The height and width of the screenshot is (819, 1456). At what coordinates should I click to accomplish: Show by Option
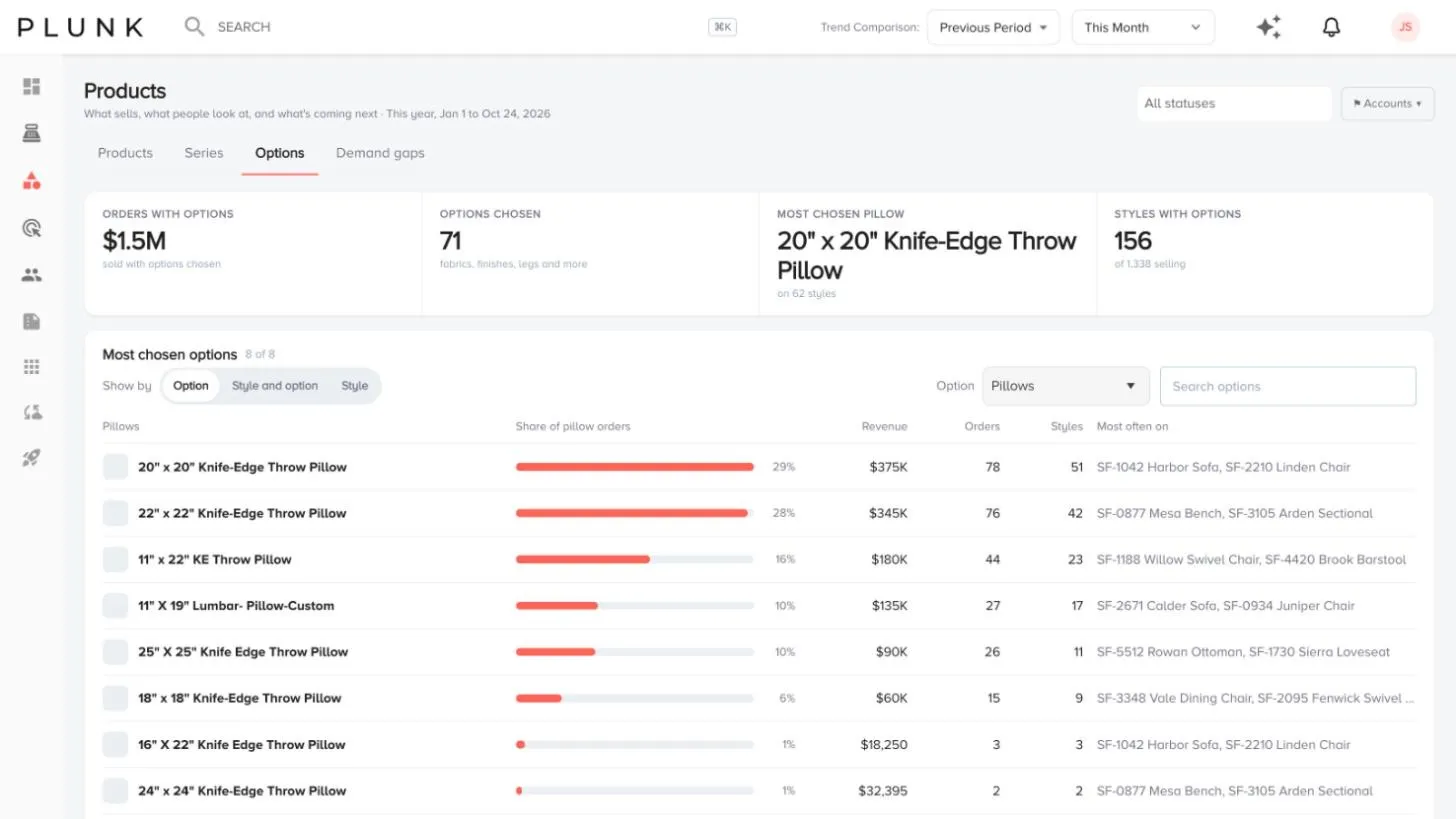pos(191,386)
